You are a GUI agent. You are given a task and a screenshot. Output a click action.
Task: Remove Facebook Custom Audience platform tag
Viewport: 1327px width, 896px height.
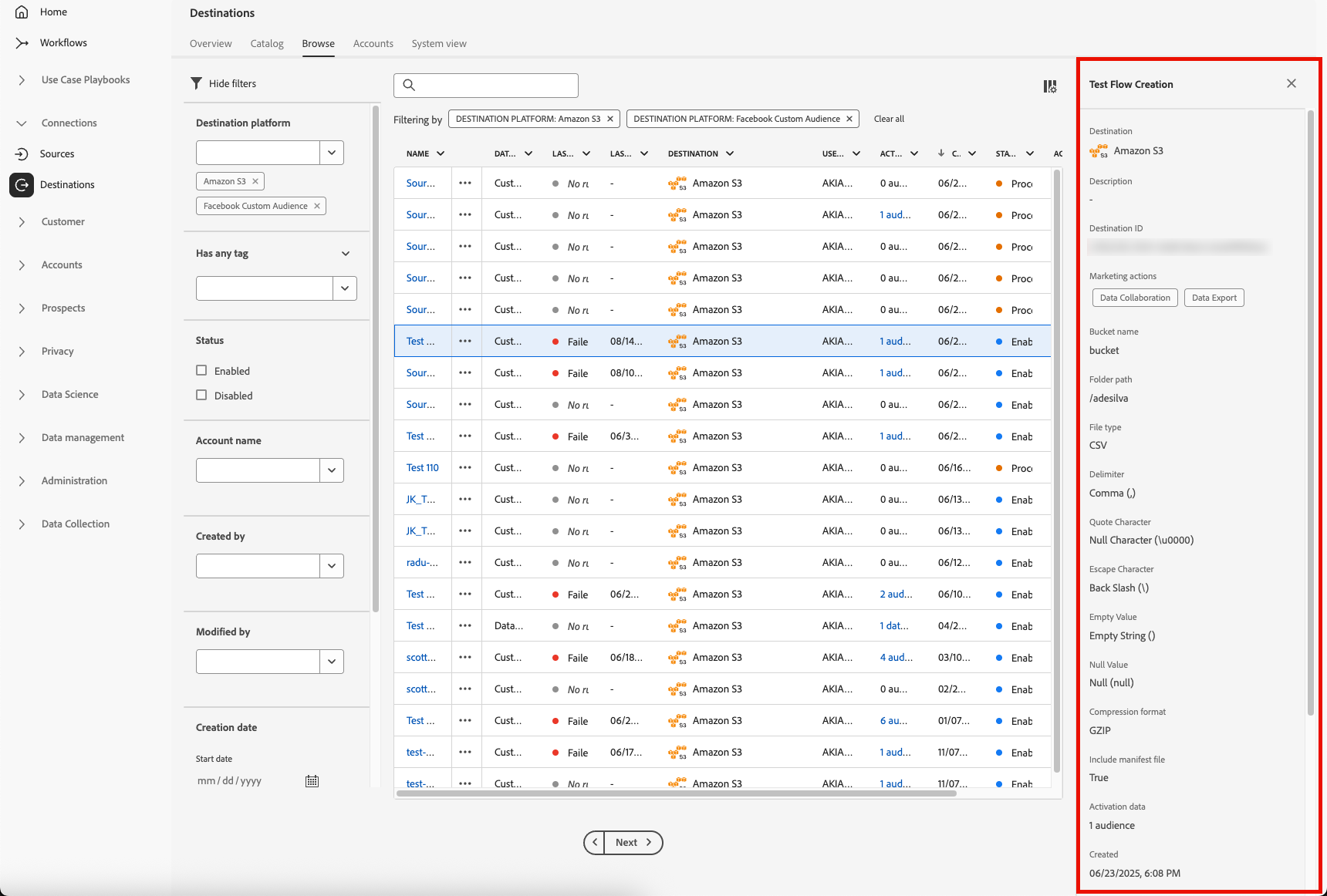pos(317,206)
